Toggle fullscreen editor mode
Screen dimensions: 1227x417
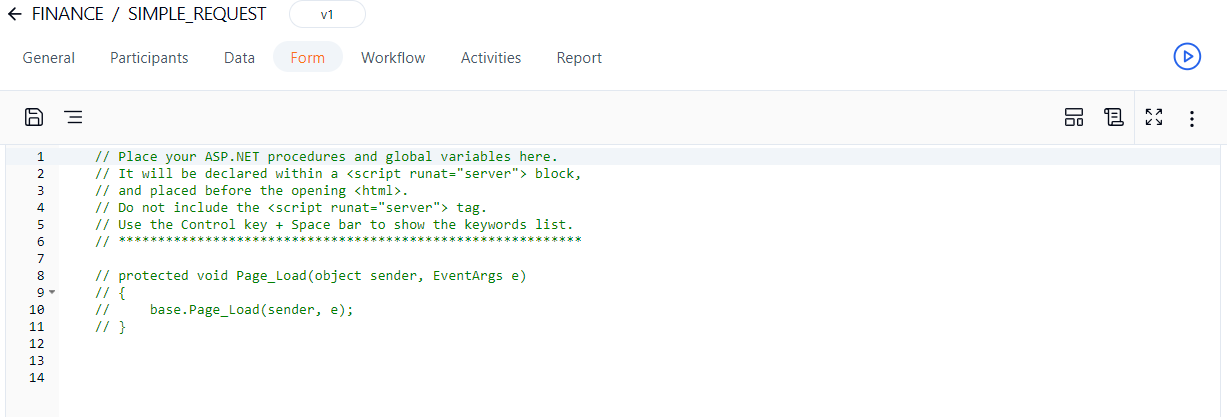[1154, 118]
